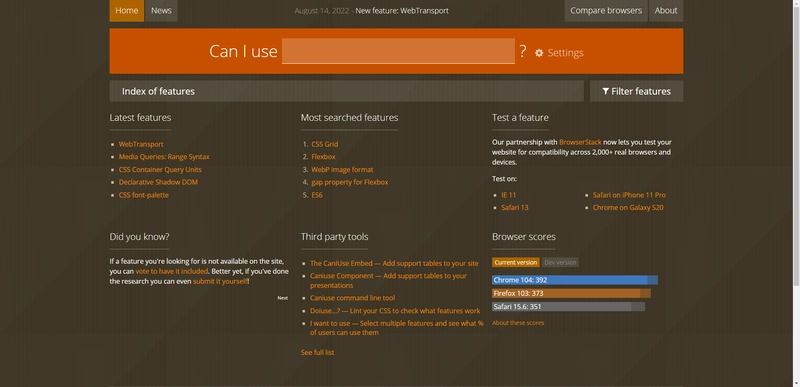Select the Current version scores toggle
The height and width of the screenshot is (387, 800).
[516, 263]
